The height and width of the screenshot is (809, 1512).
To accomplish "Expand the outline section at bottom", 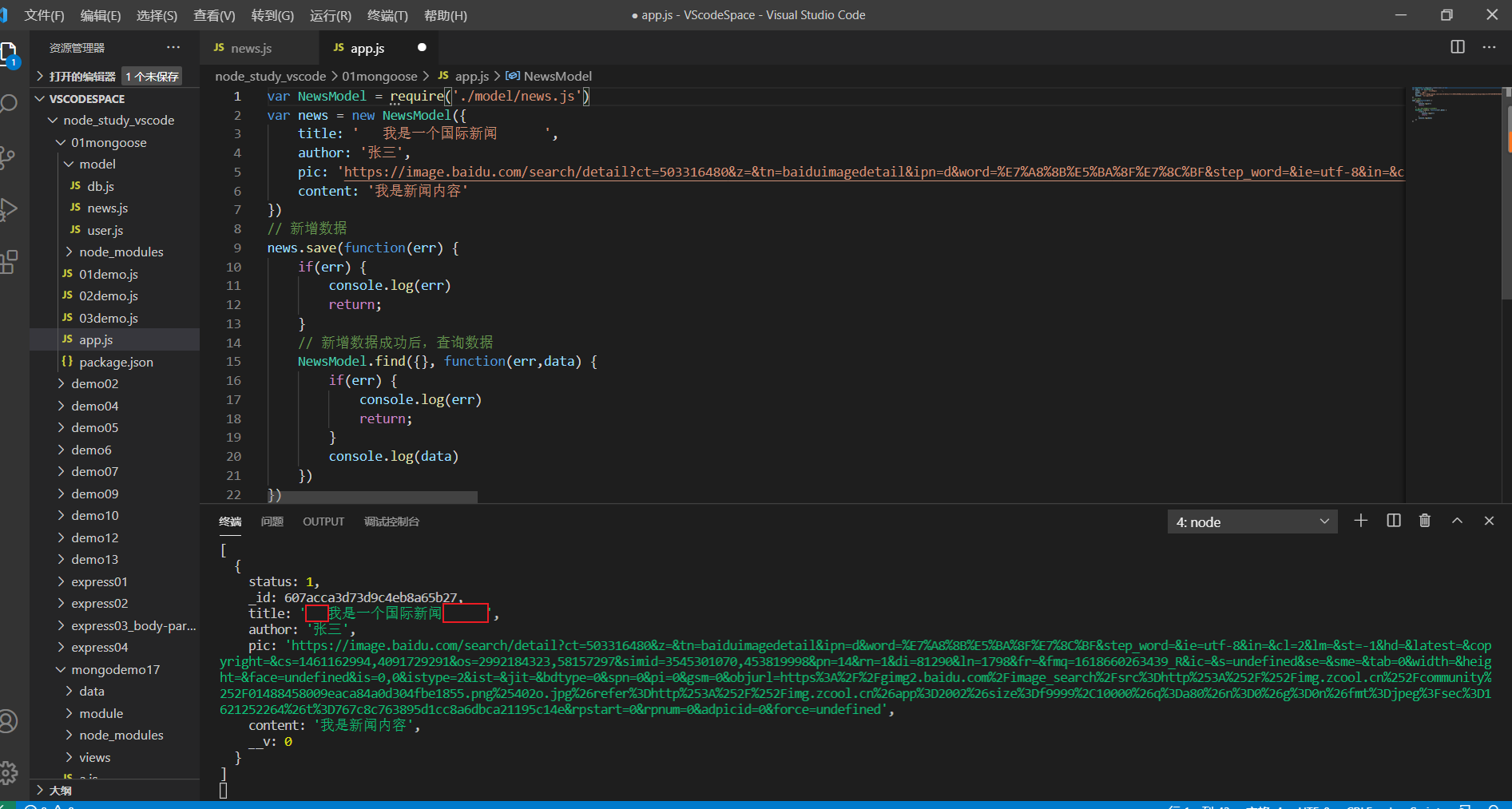I will pos(115,790).
